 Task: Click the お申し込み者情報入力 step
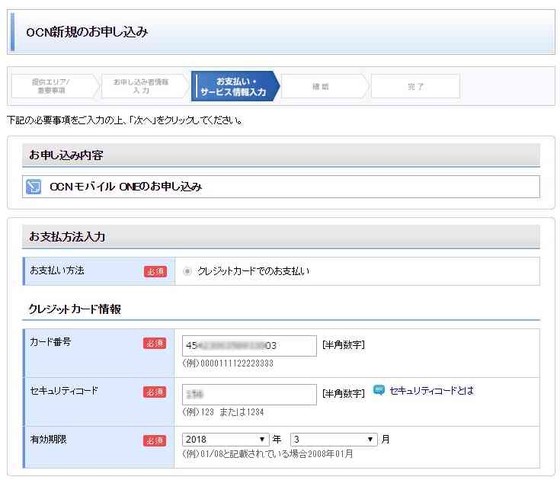(144, 86)
